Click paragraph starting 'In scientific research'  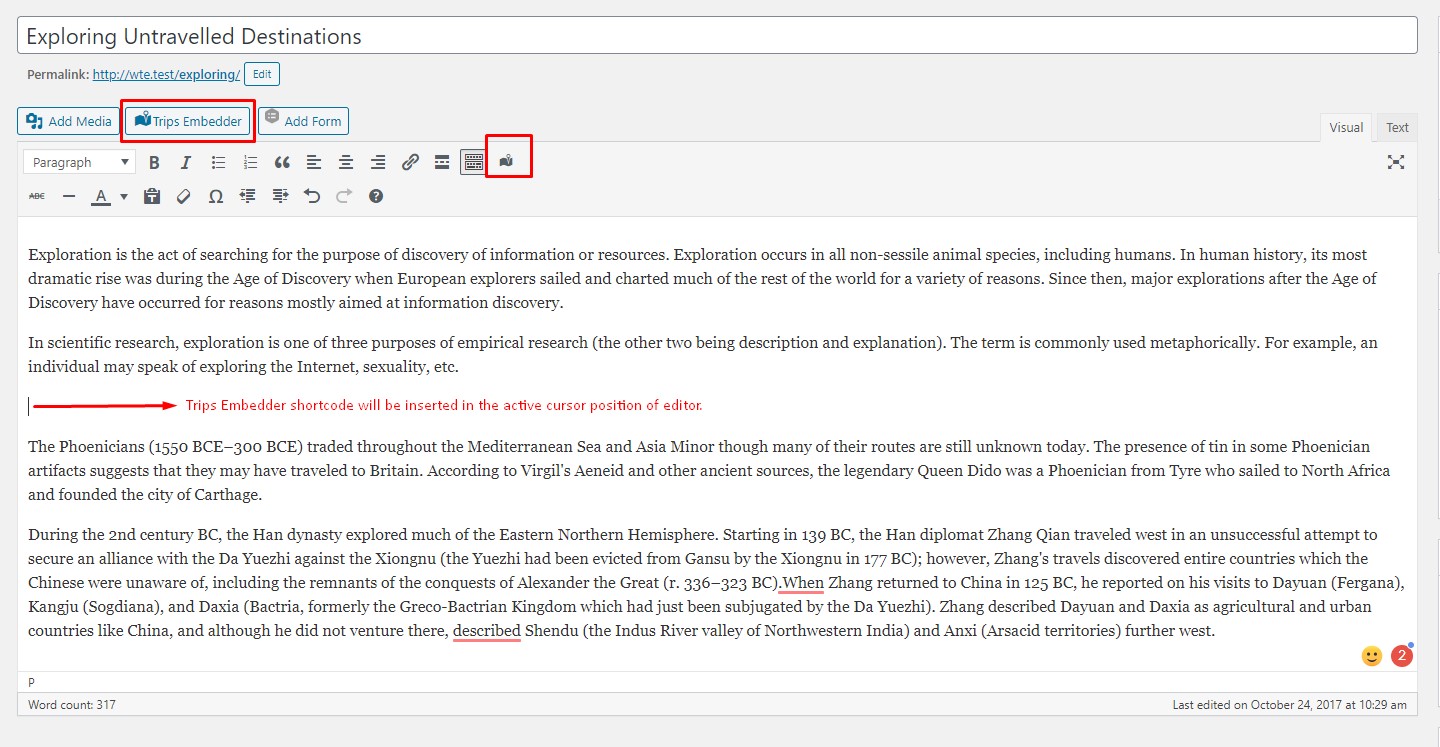(702, 354)
